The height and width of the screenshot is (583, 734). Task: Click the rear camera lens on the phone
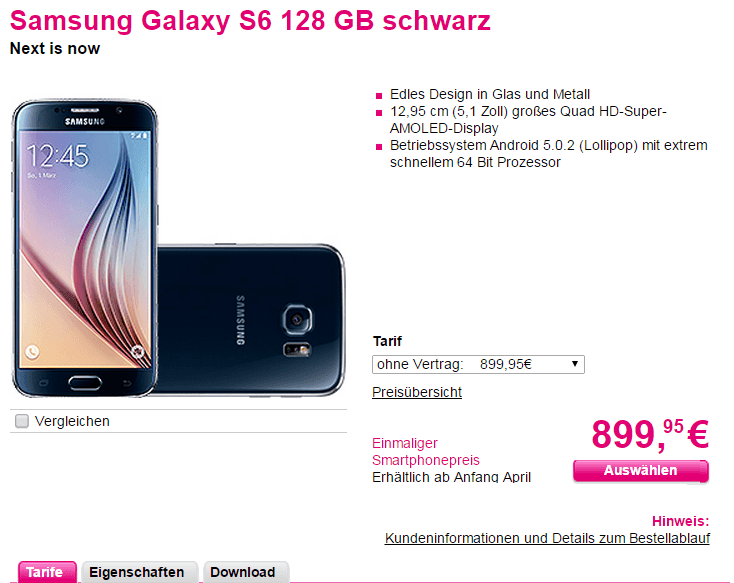point(297,320)
